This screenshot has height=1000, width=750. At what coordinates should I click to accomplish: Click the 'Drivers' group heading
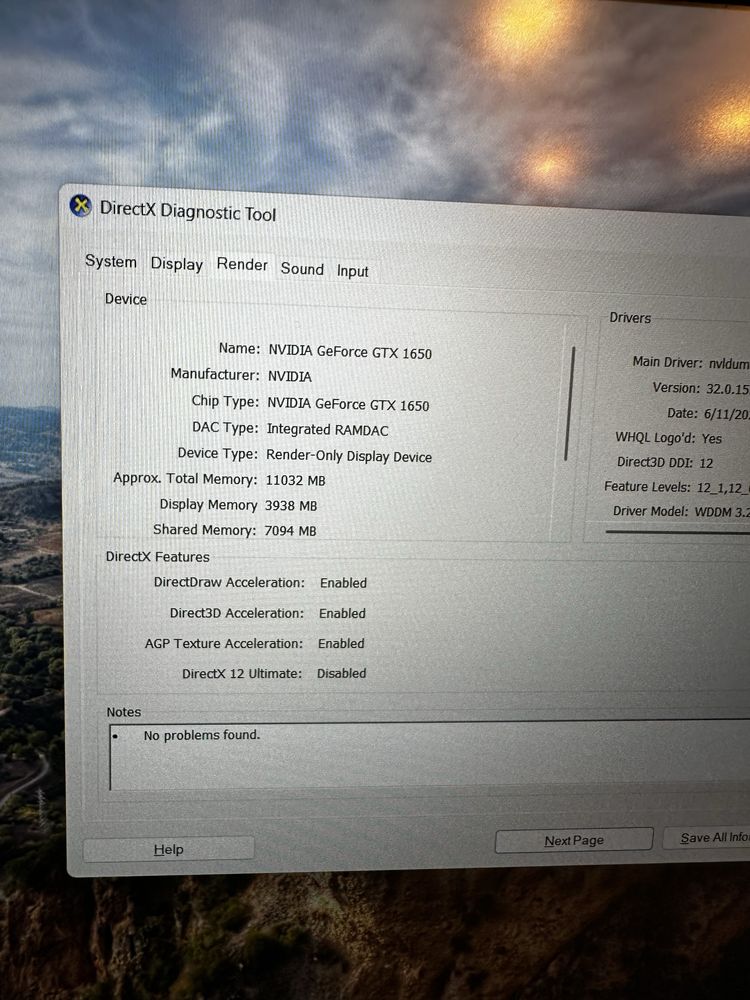(x=630, y=318)
